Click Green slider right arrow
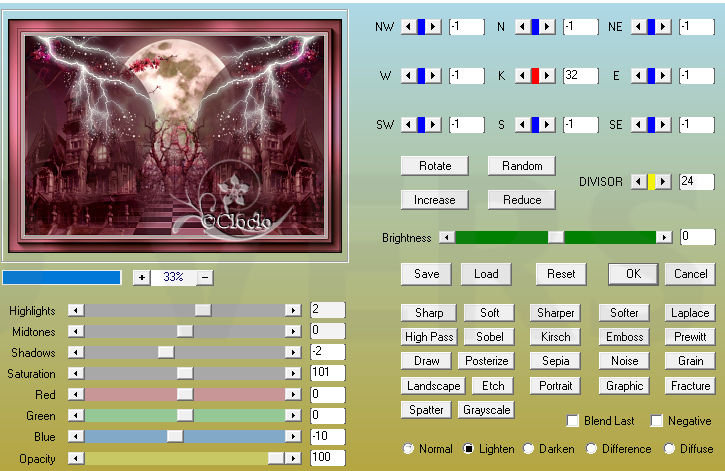The height and width of the screenshot is (471, 725). pyautogui.click(x=293, y=415)
